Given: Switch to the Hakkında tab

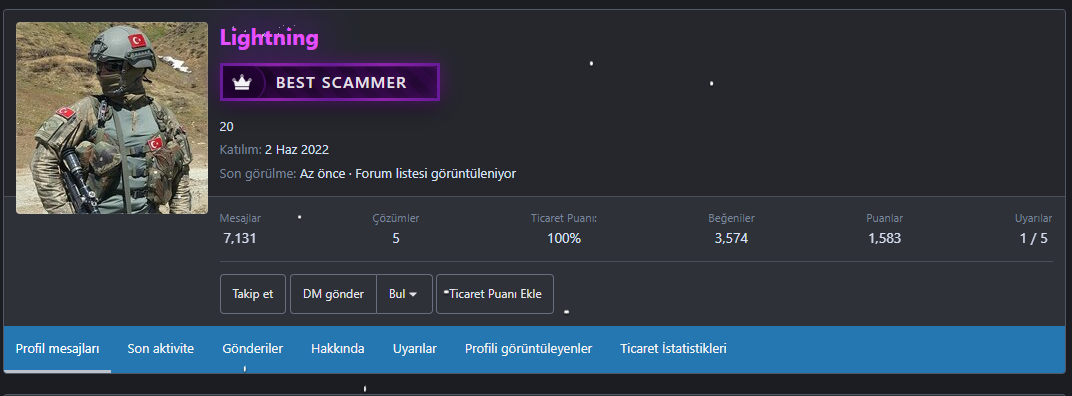Looking at the screenshot, I should click(x=338, y=349).
